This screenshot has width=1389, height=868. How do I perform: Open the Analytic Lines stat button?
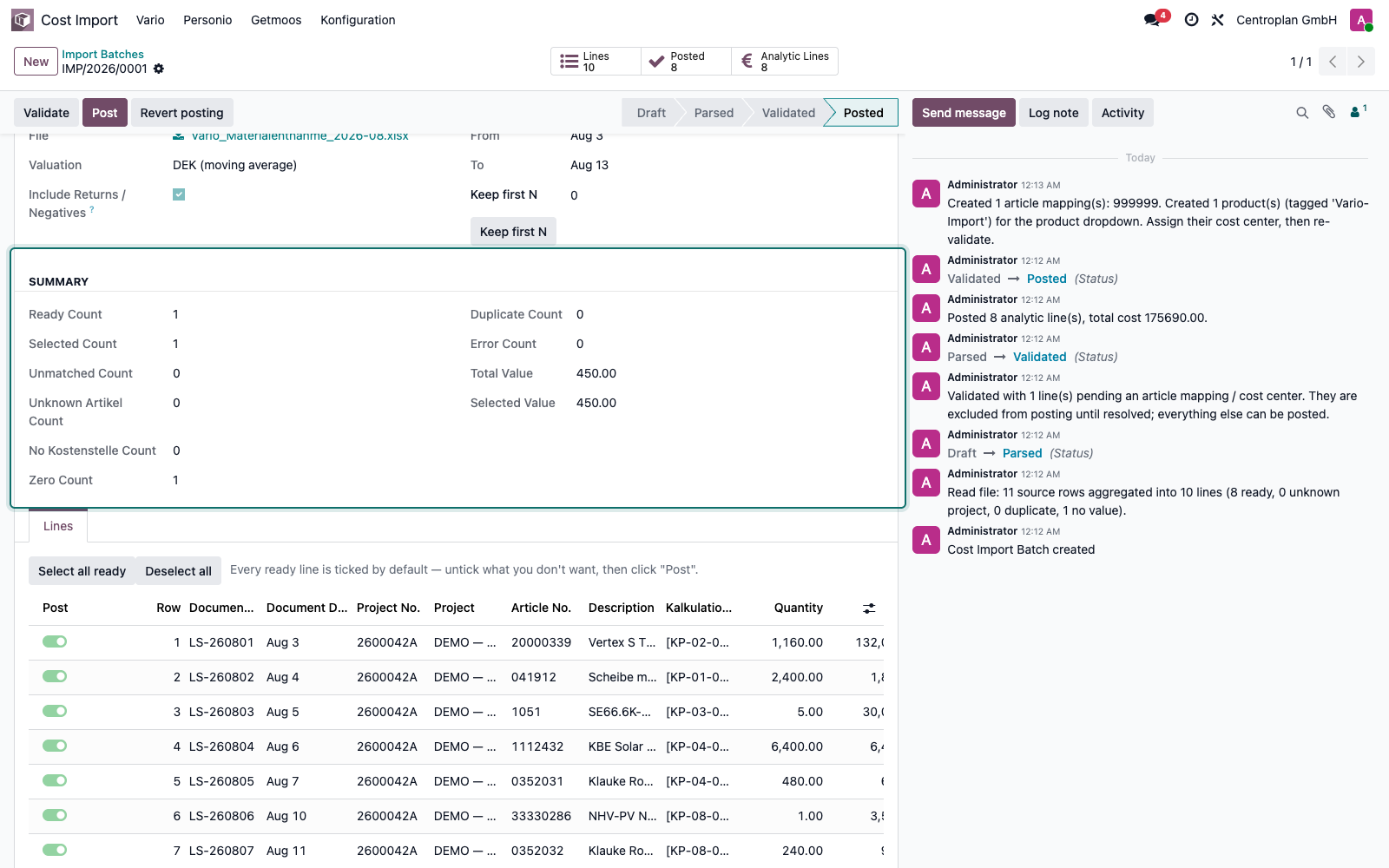tap(785, 62)
